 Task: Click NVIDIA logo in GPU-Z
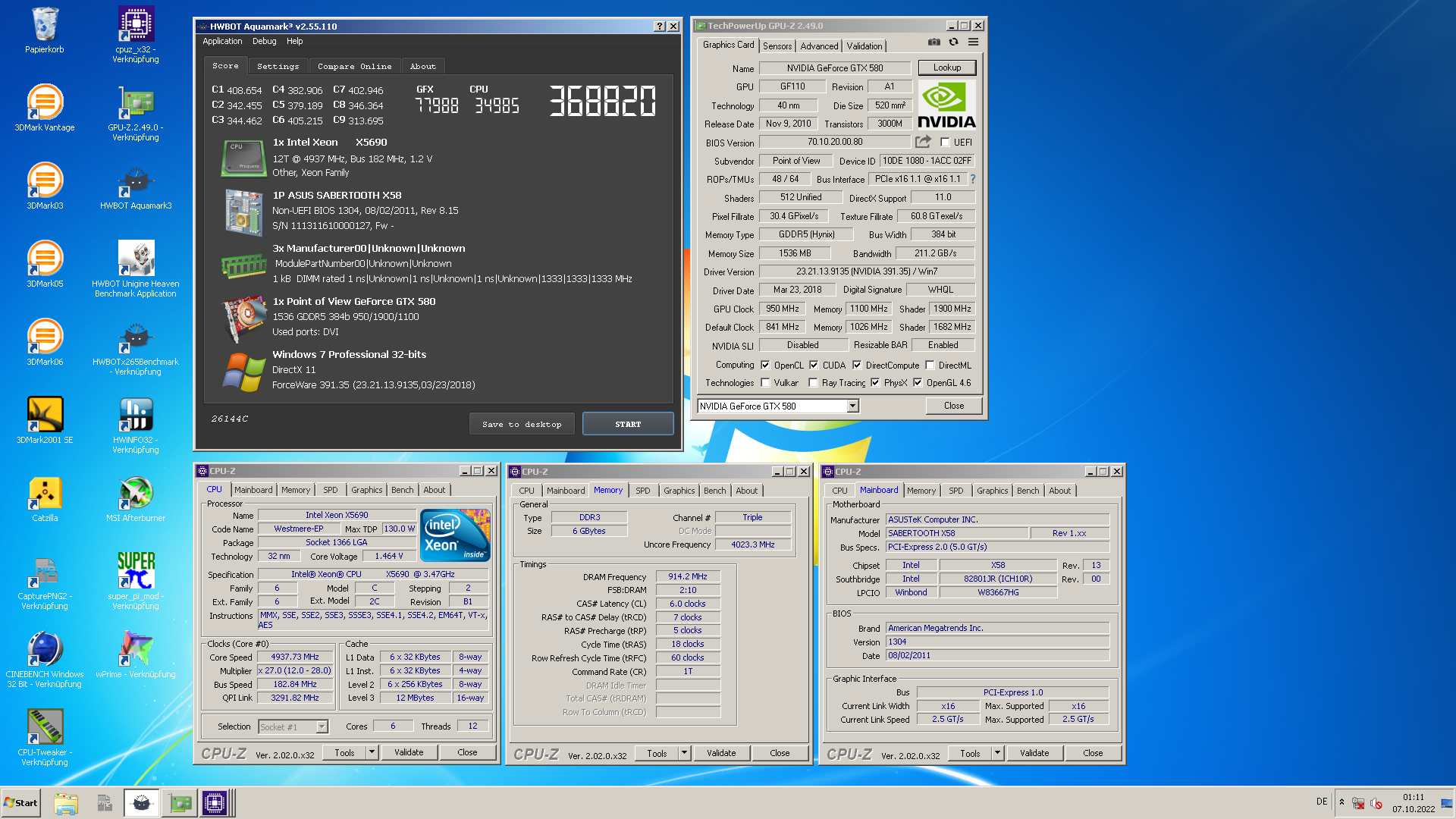pyautogui.click(x=946, y=105)
